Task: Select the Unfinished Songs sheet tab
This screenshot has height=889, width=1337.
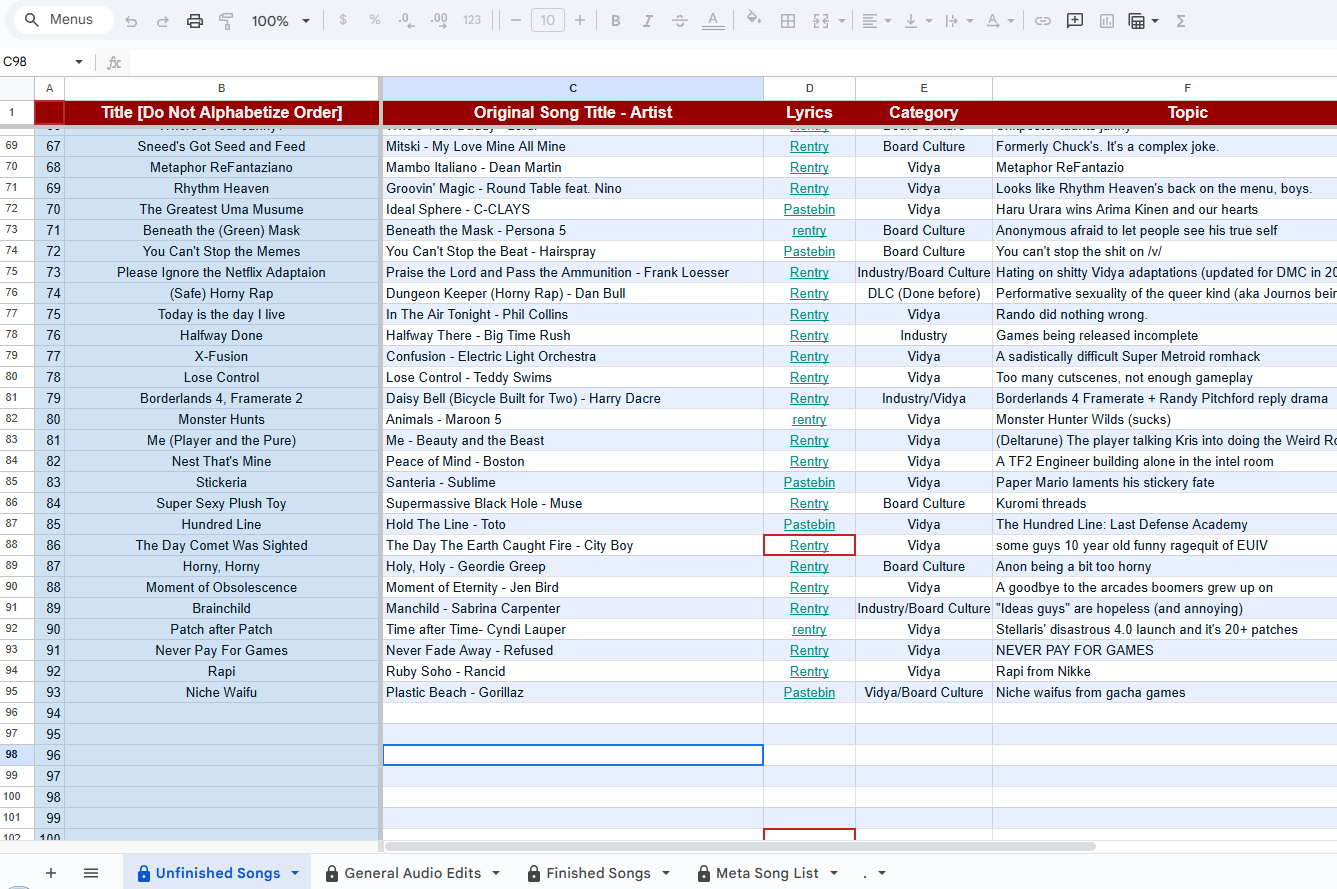Action: (218, 873)
